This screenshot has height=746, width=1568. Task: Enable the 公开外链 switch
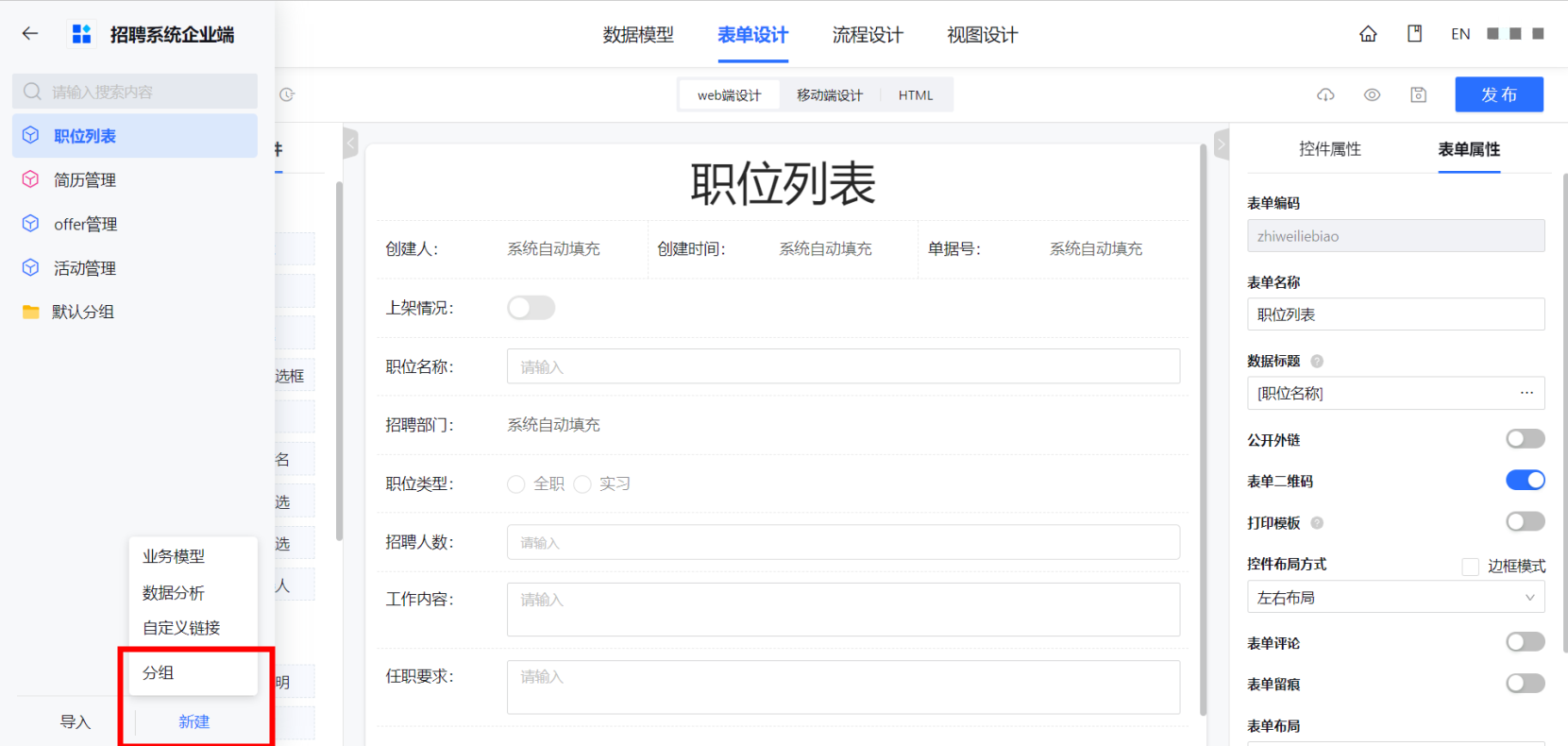pyautogui.click(x=1526, y=439)
